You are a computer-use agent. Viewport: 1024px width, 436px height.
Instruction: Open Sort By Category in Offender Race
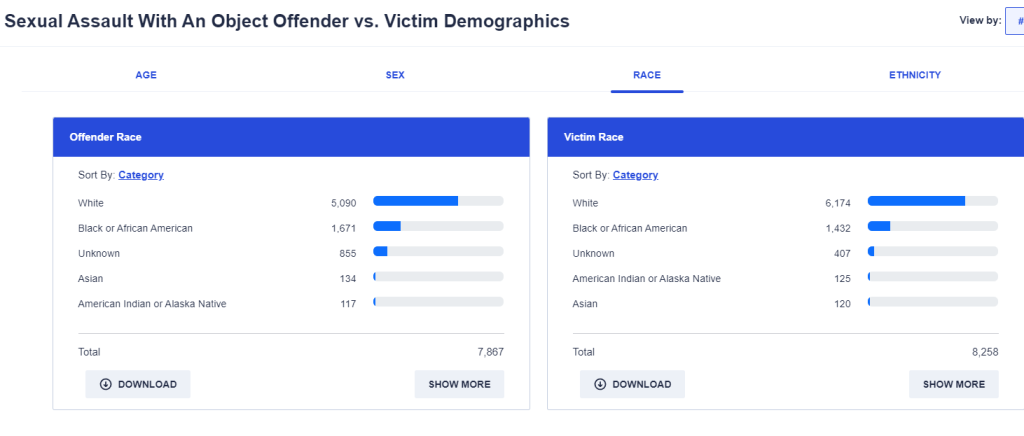tap(140, 175)
